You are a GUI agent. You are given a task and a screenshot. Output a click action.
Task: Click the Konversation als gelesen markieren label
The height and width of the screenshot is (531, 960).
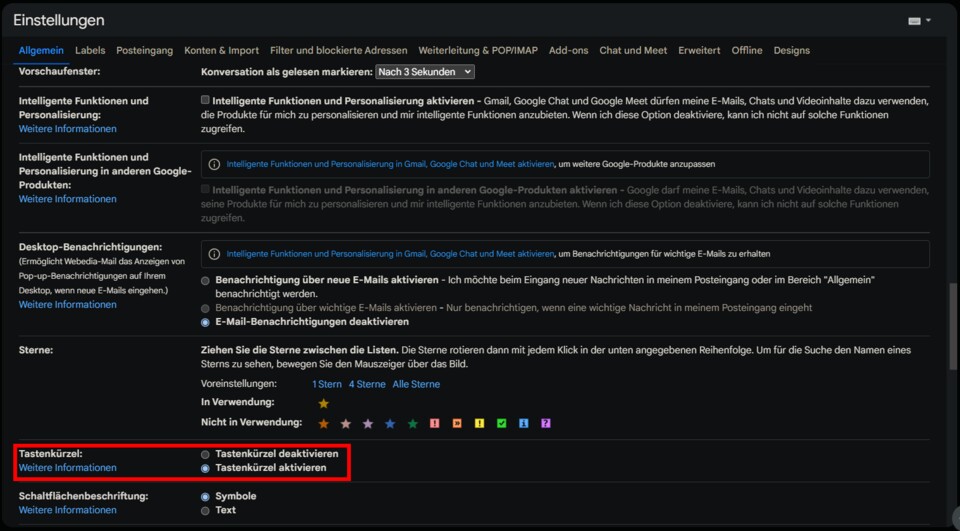287,72
